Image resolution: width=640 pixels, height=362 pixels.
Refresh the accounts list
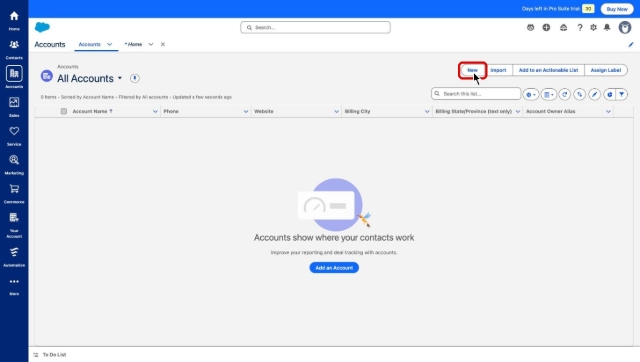pos(564,94)
